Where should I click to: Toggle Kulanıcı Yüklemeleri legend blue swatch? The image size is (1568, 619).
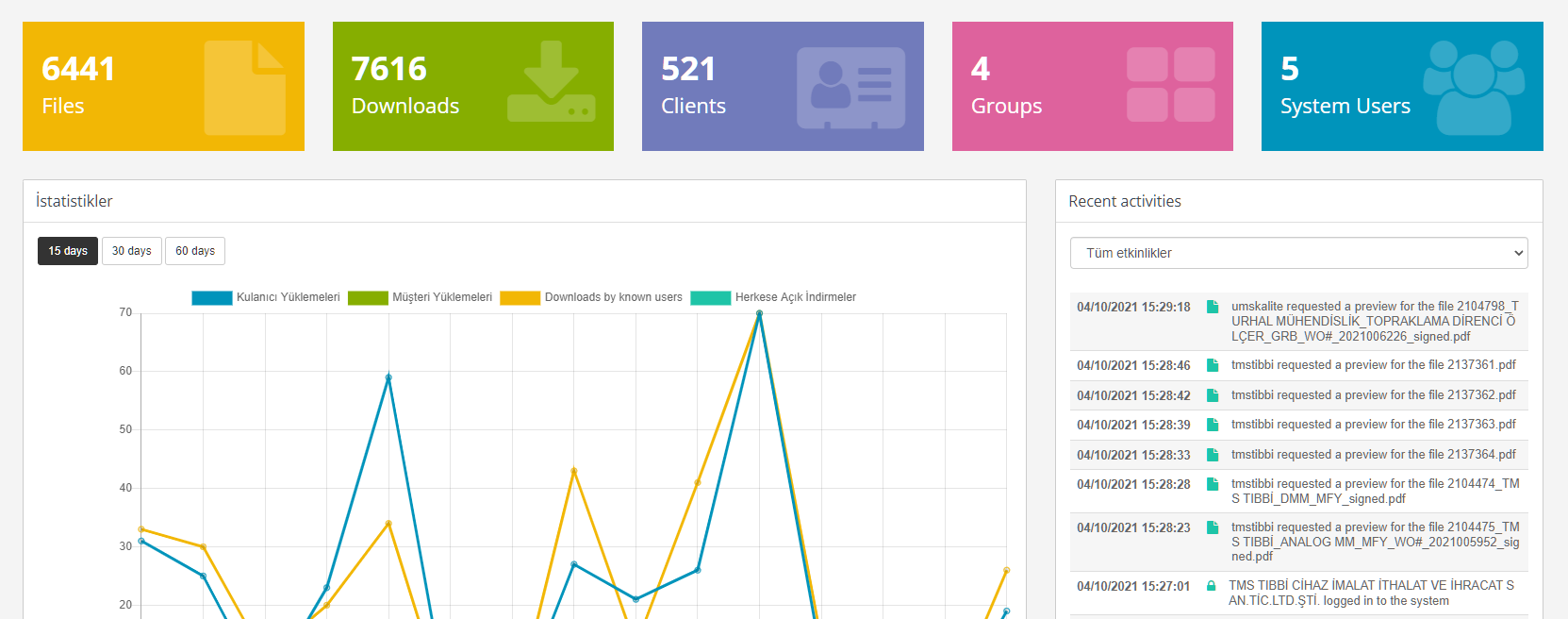pyautogui.click(x=212, y=297)
